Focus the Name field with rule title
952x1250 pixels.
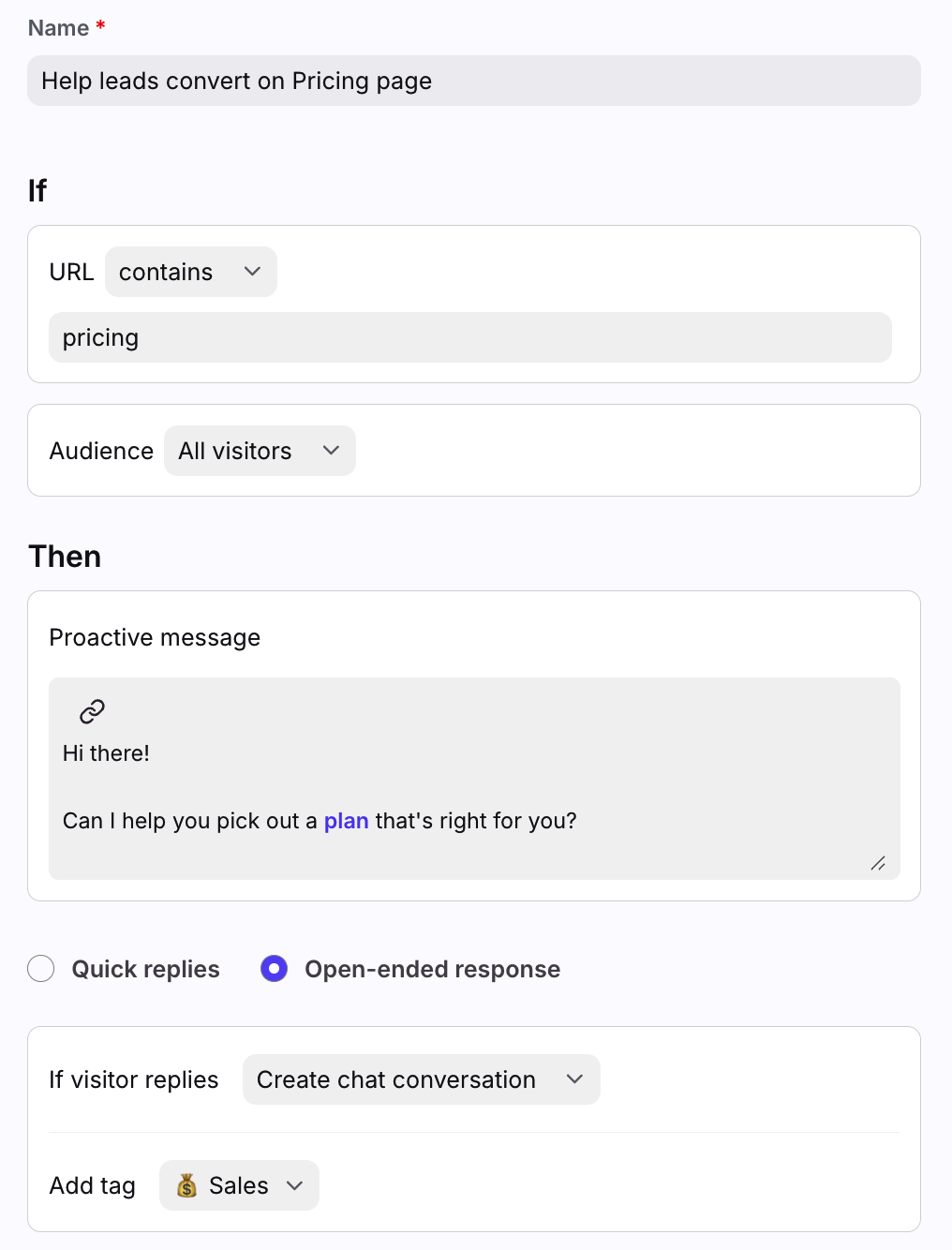tap(473, 82)
